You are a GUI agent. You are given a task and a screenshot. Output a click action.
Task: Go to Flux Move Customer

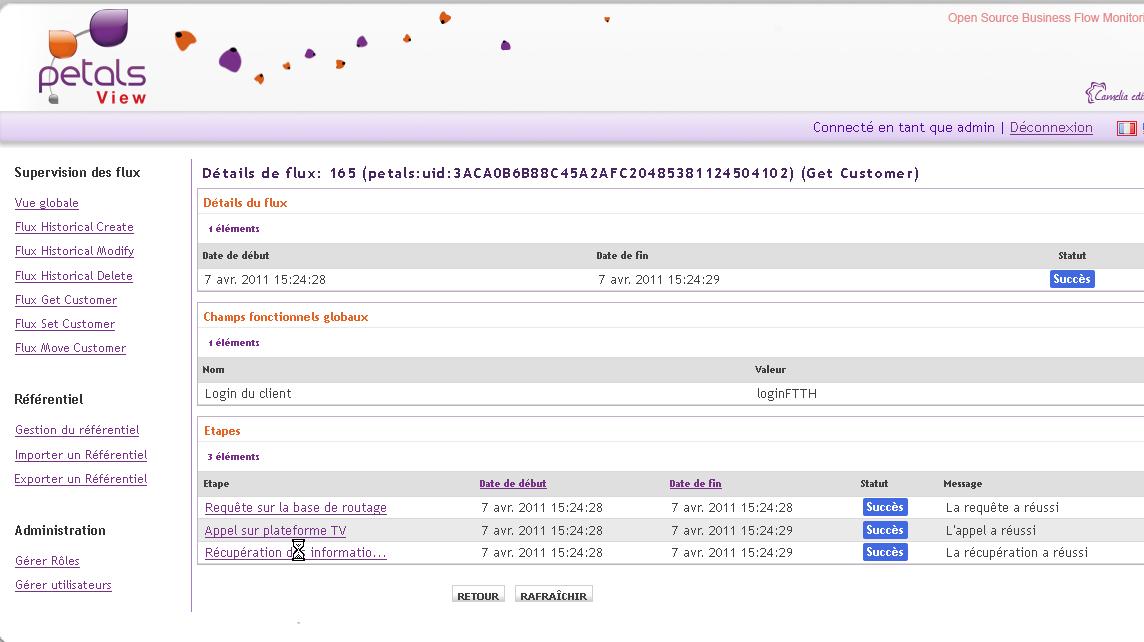click(70, 348)
